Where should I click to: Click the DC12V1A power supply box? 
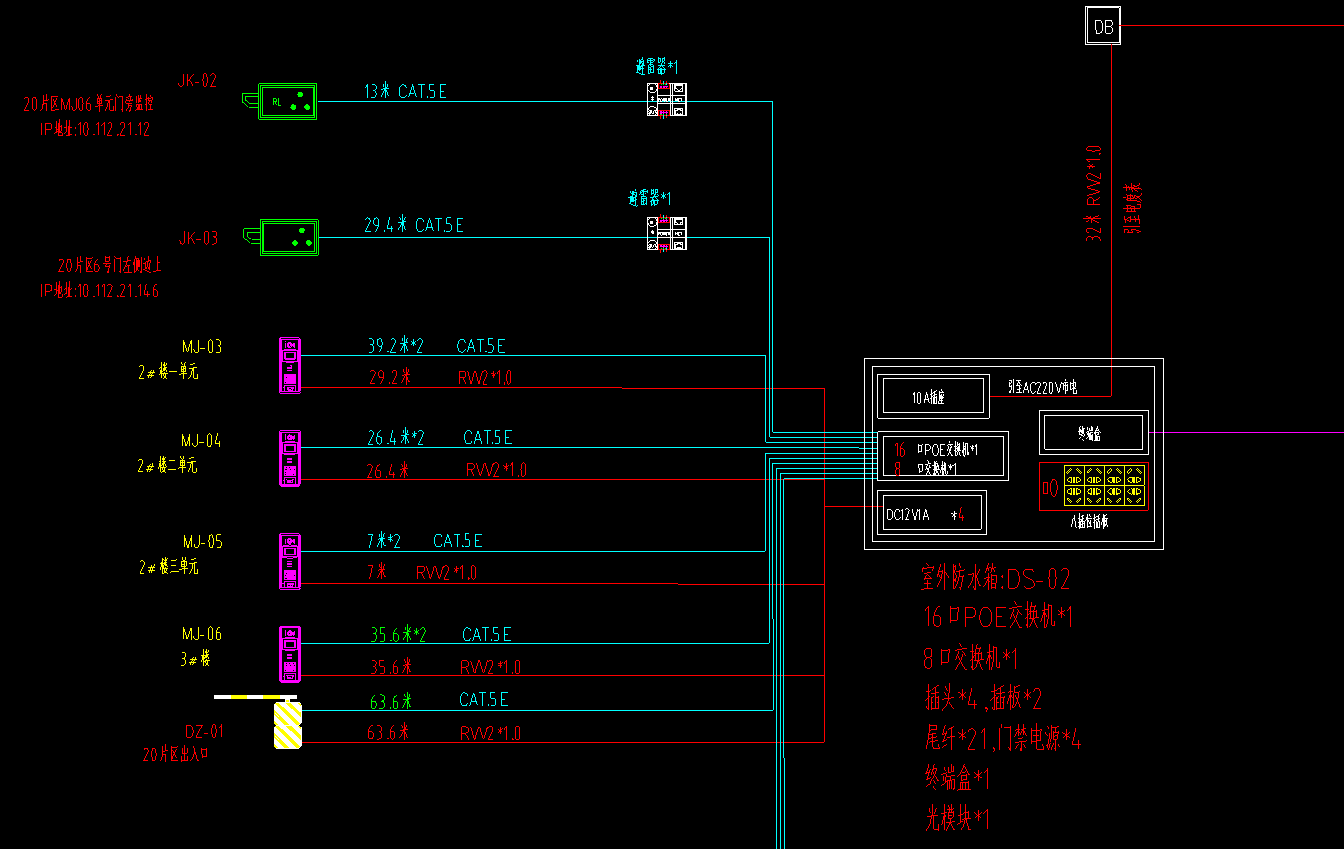932,514
